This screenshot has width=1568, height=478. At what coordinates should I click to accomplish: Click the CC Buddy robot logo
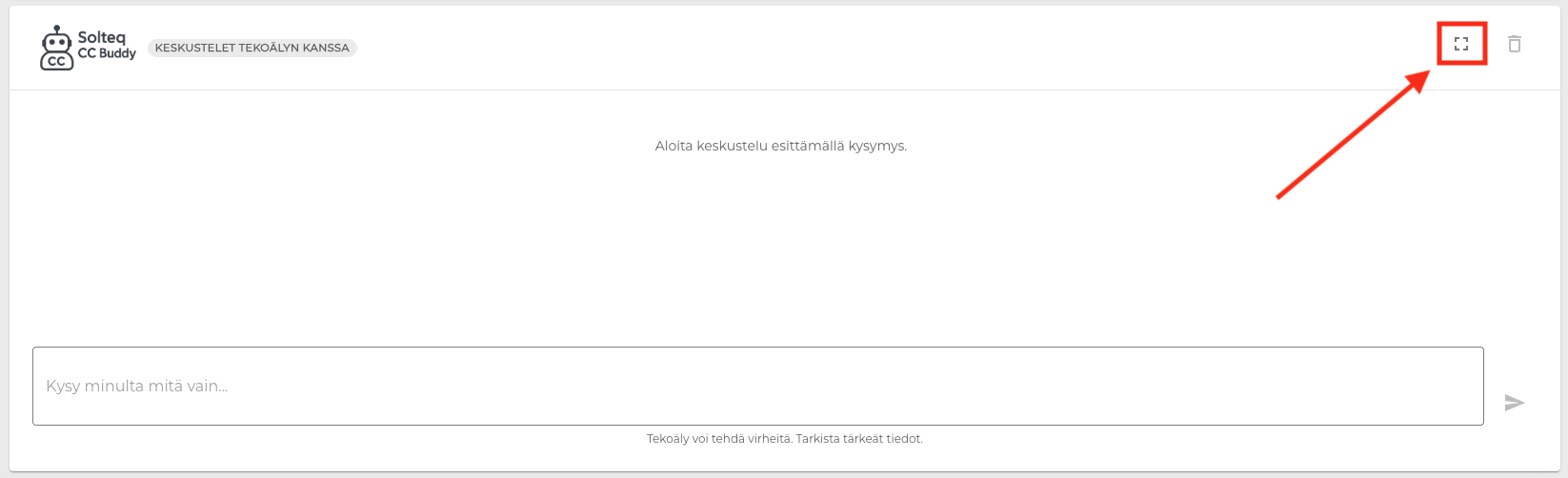[57, 48]
